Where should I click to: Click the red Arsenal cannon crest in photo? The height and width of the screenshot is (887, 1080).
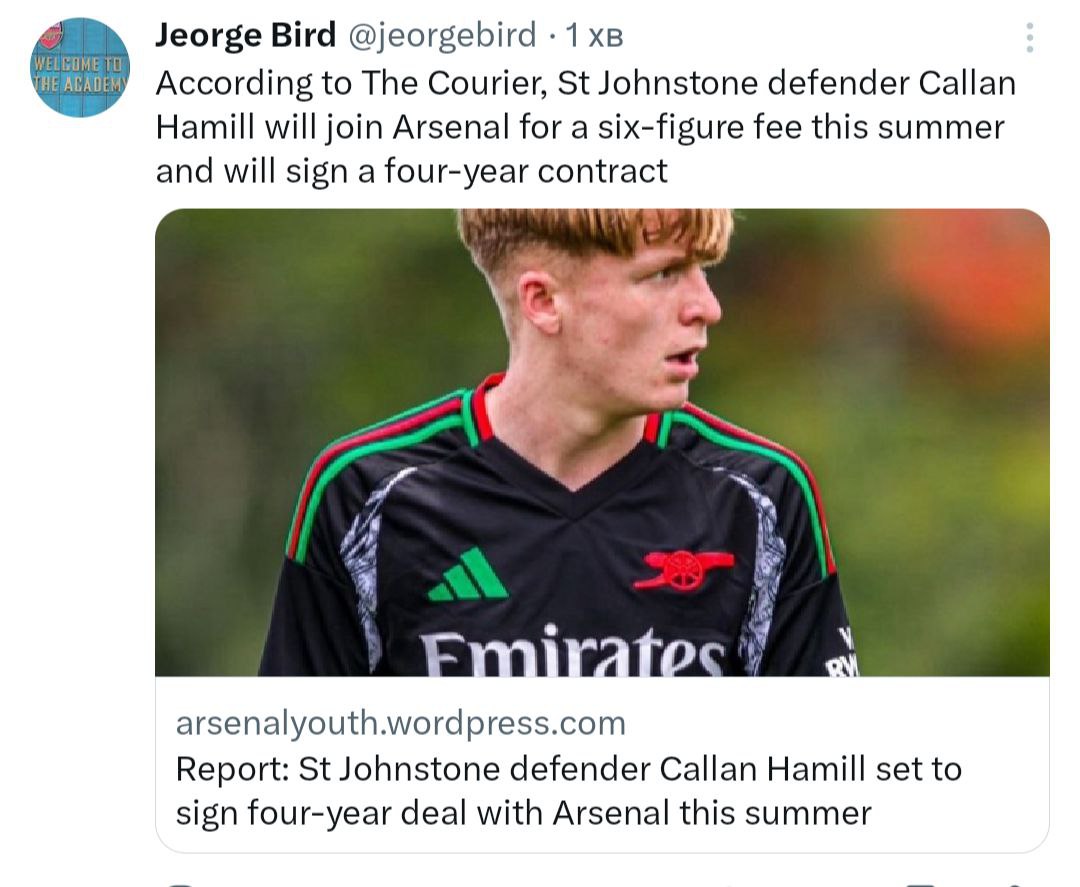682,568
